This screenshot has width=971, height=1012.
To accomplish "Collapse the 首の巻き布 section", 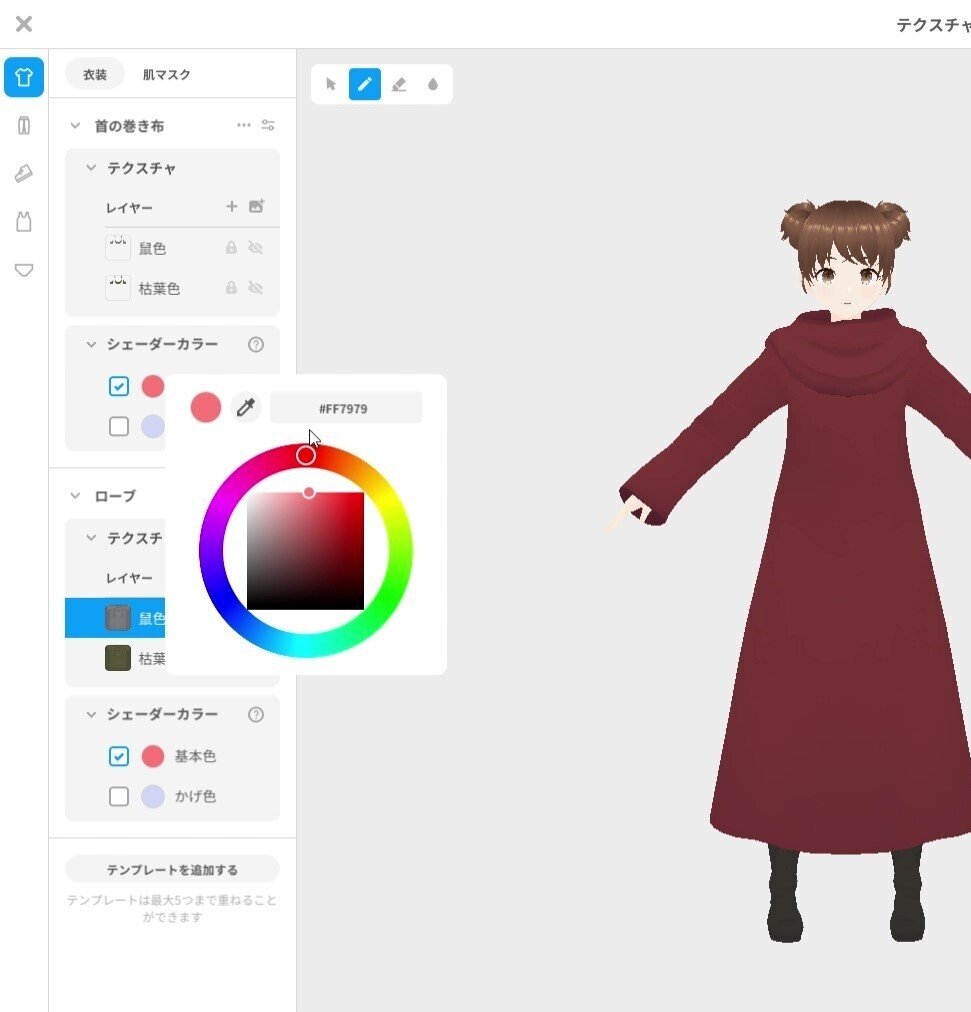I will pos(76,125).
